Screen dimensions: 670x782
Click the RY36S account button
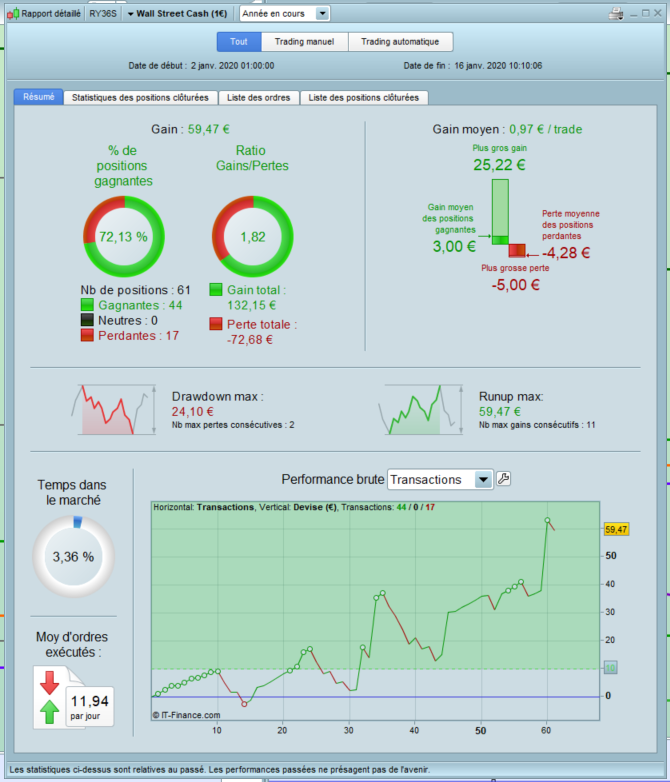pyautogui.click(x=103, y=13)
